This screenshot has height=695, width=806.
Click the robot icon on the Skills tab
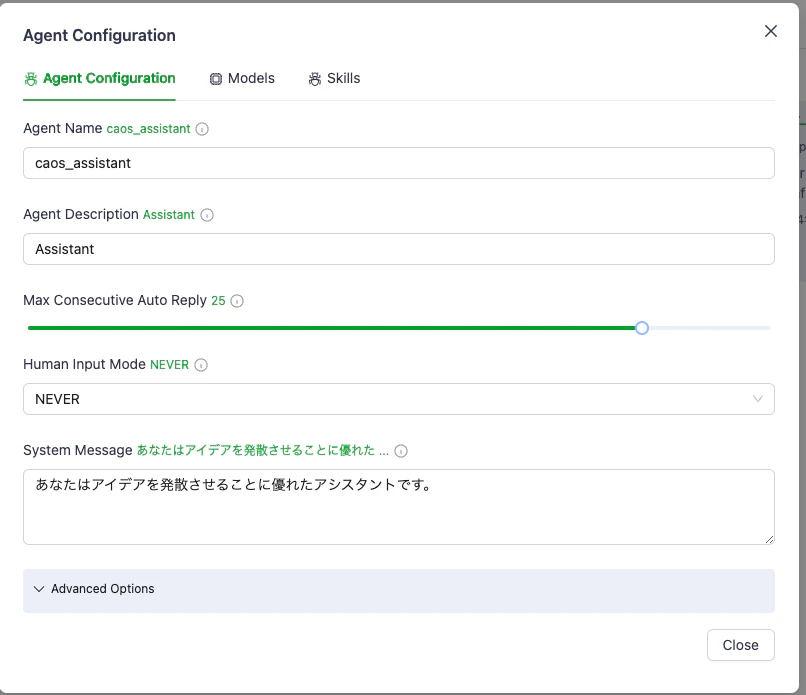tap(315, 79)
